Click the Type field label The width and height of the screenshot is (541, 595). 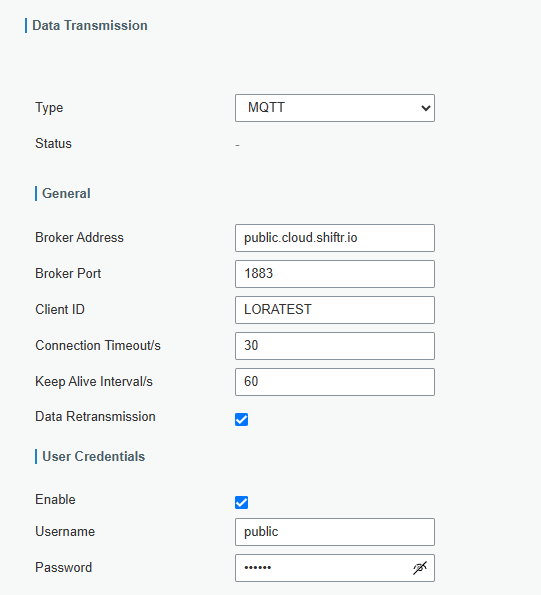click(49, 108)
